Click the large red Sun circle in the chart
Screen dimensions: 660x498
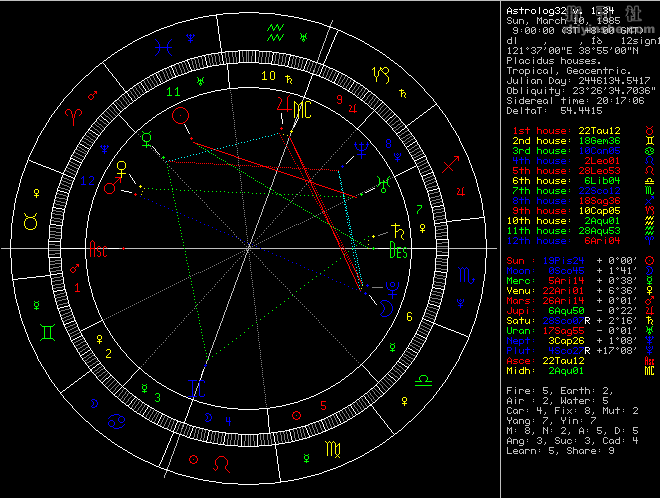[180, 116]
